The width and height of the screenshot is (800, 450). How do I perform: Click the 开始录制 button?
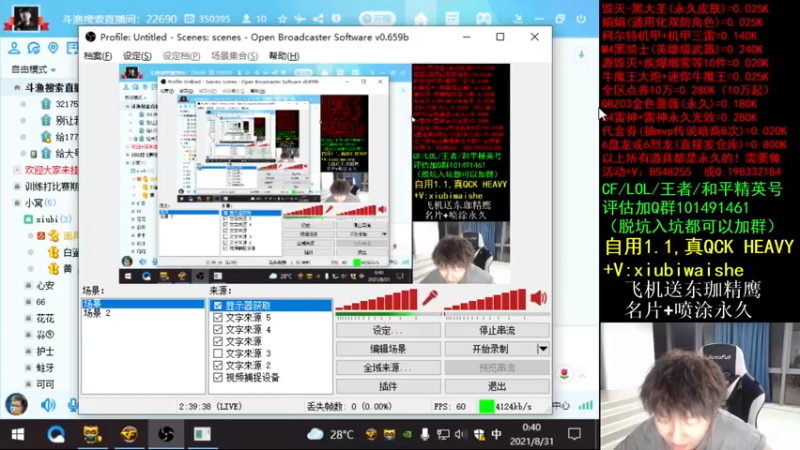coord(490,349)
